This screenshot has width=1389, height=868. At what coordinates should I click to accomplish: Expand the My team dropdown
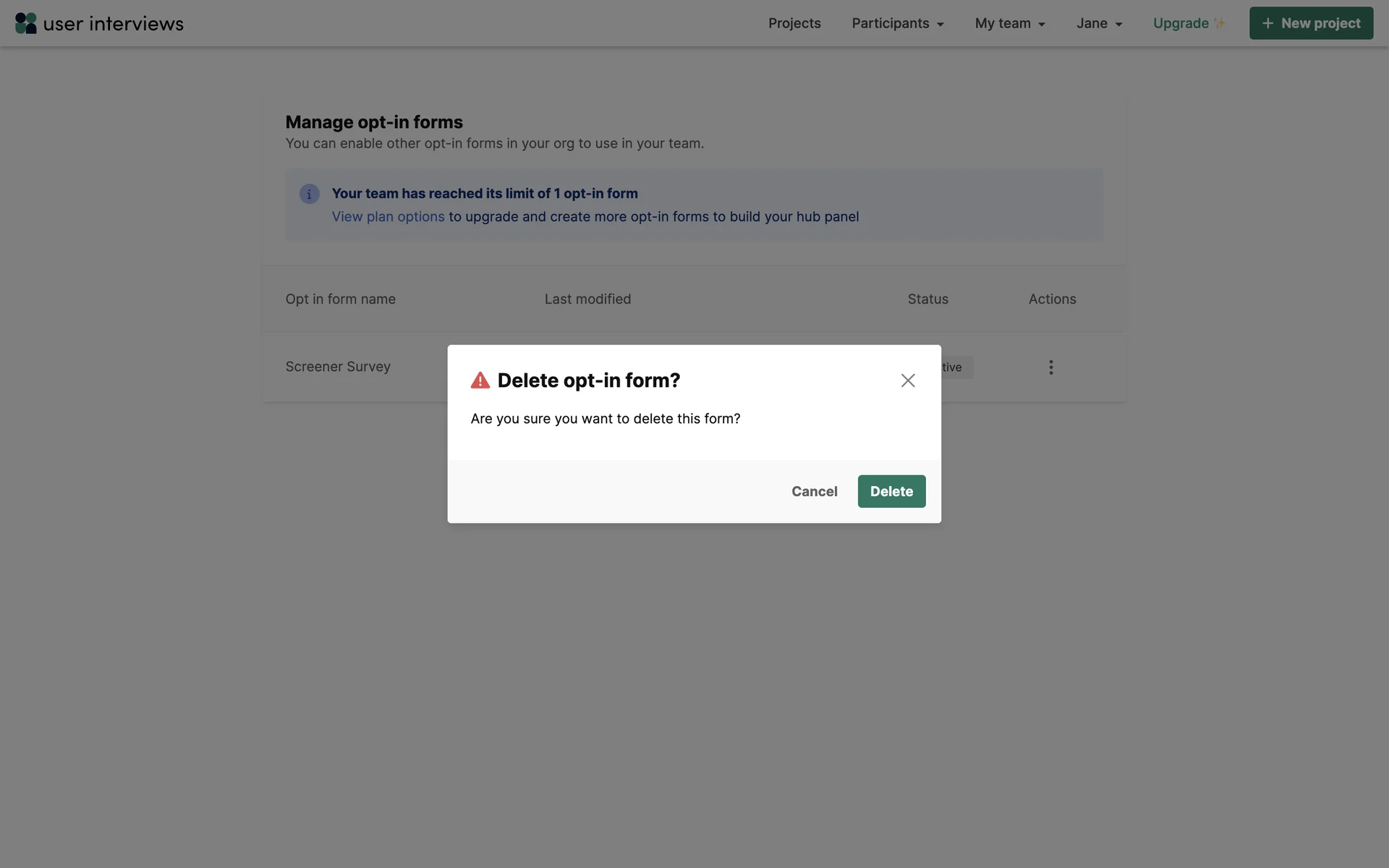tap(1010, 23)
